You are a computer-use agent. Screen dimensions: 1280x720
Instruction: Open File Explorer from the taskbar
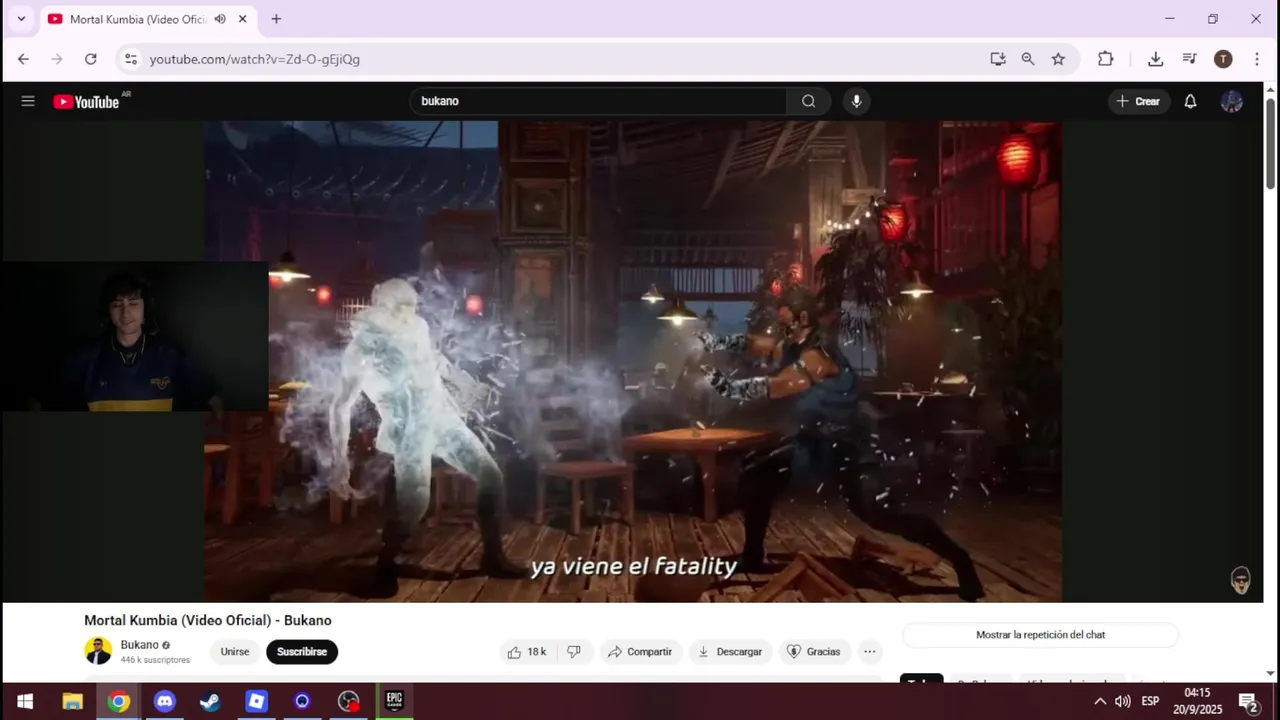coord(72,701)
